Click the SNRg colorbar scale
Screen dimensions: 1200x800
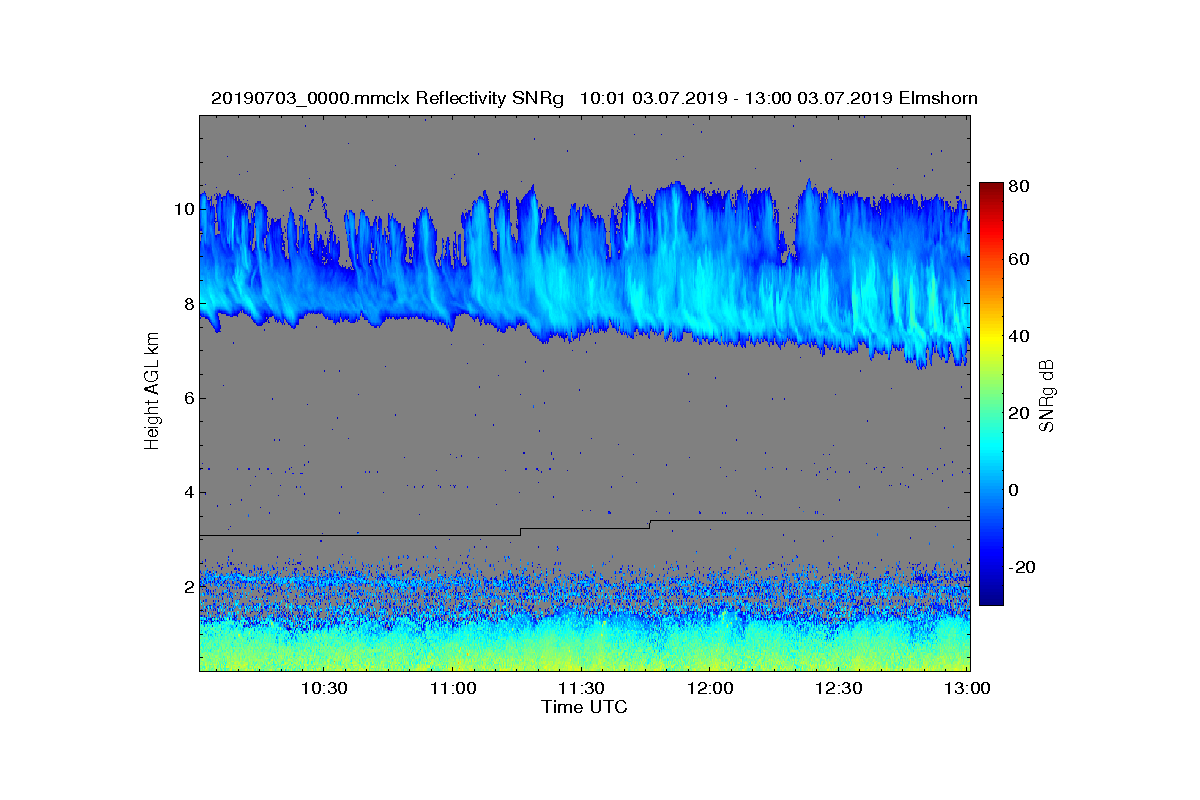click(990, 393)
